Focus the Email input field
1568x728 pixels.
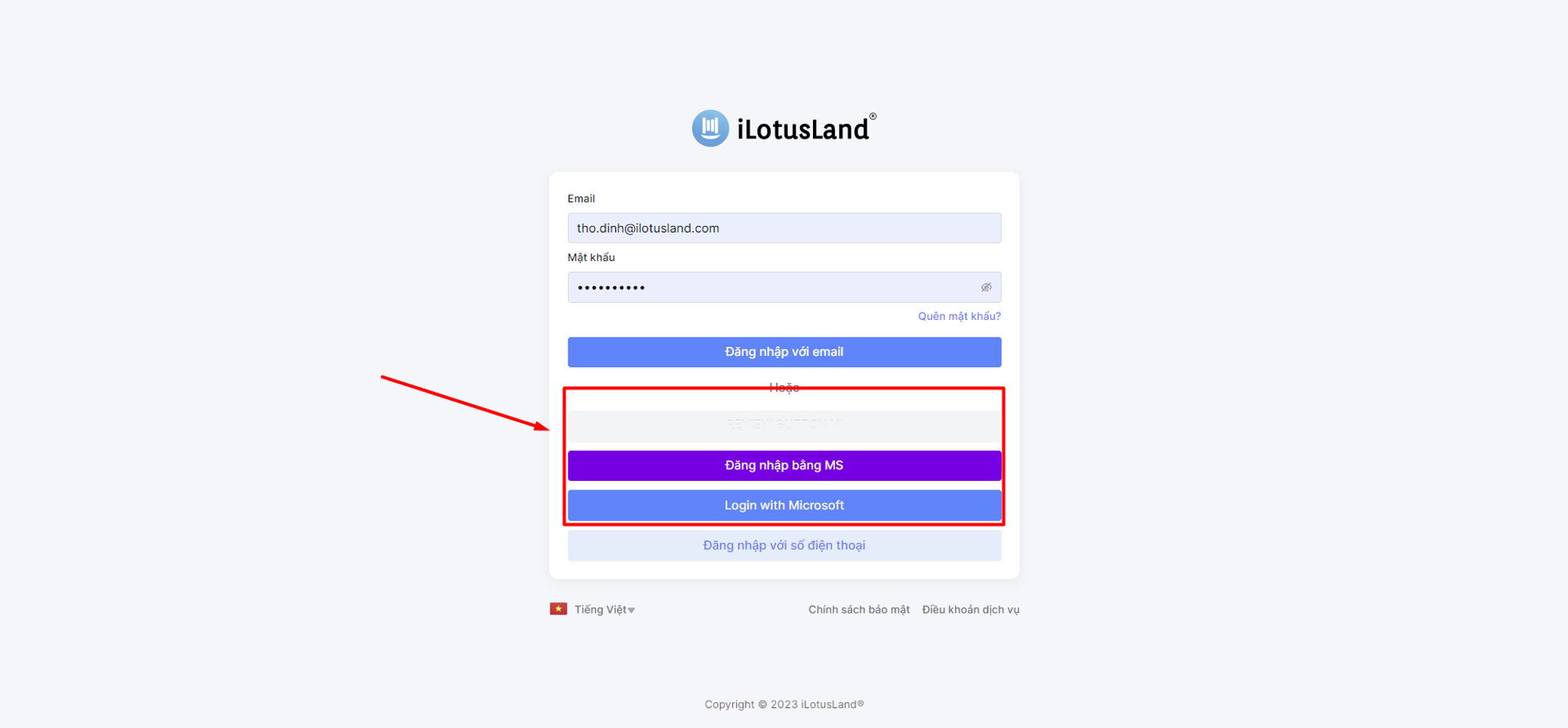click(x=784, y=228)
